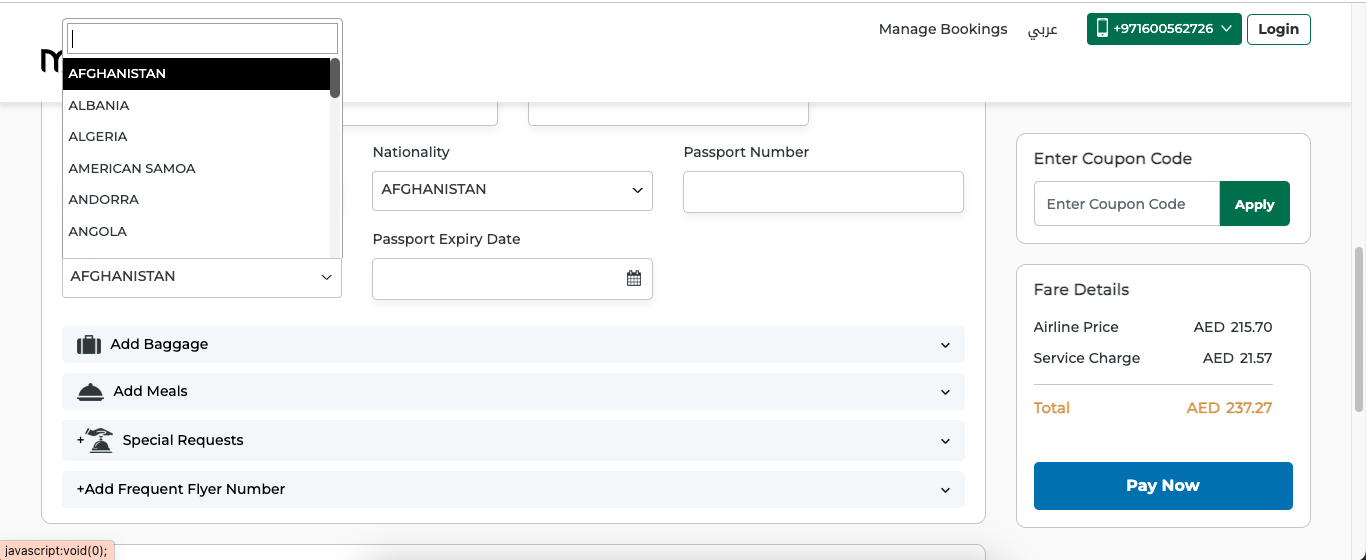Expand Add Frequent Flyer Number section

coord(513,489)
